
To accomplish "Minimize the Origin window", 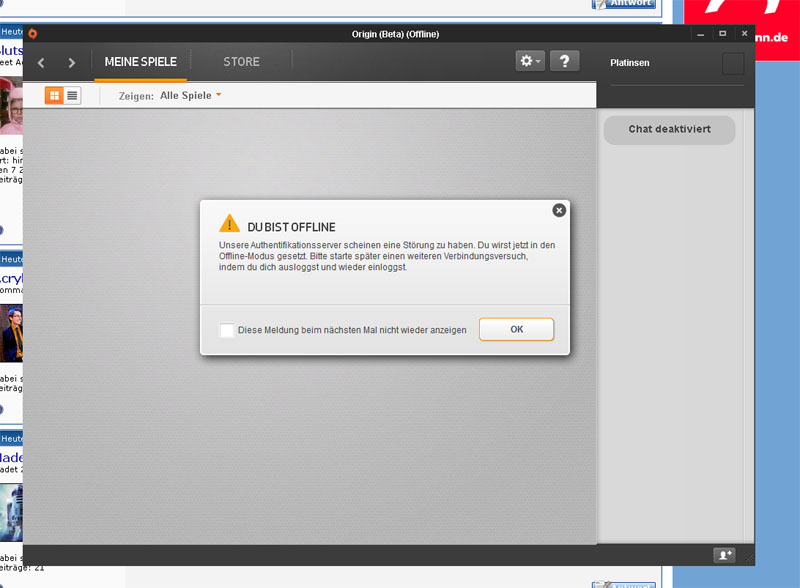I will point(701,34).
